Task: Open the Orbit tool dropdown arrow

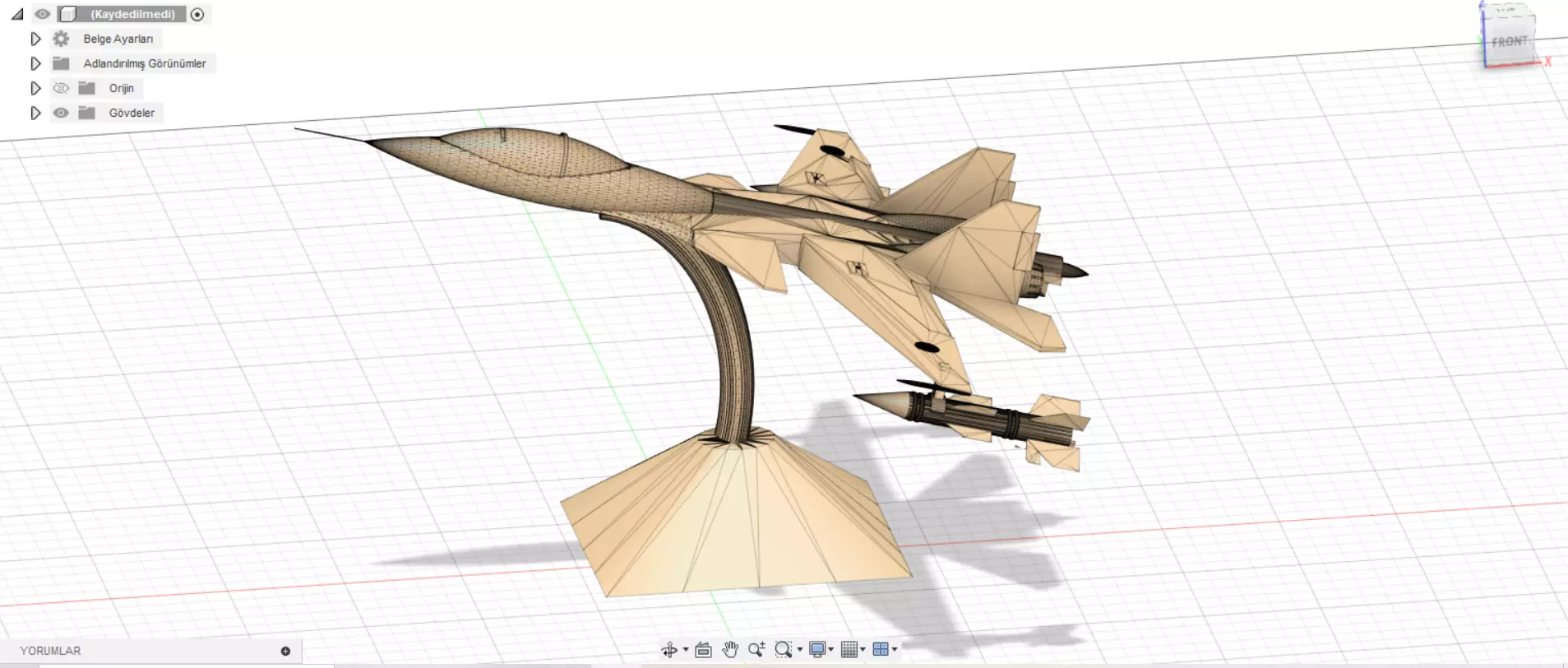Action: 686,650
